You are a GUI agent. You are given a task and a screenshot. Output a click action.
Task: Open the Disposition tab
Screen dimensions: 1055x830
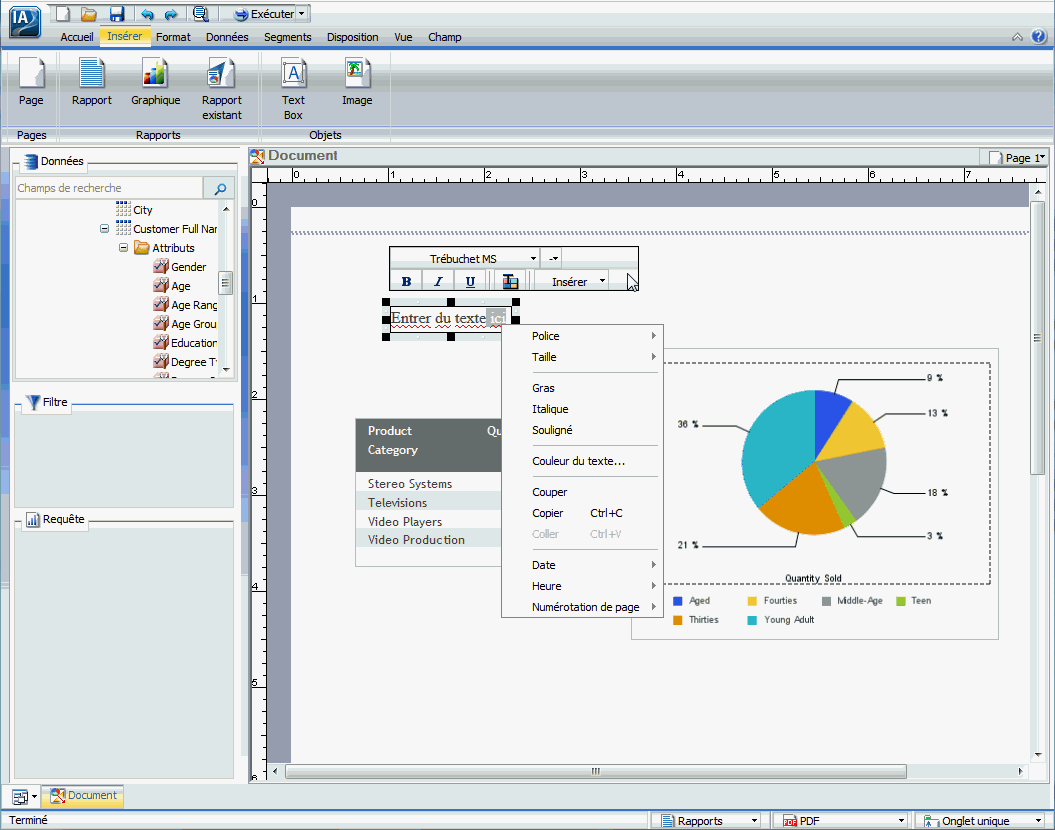(x=352, y=37)
